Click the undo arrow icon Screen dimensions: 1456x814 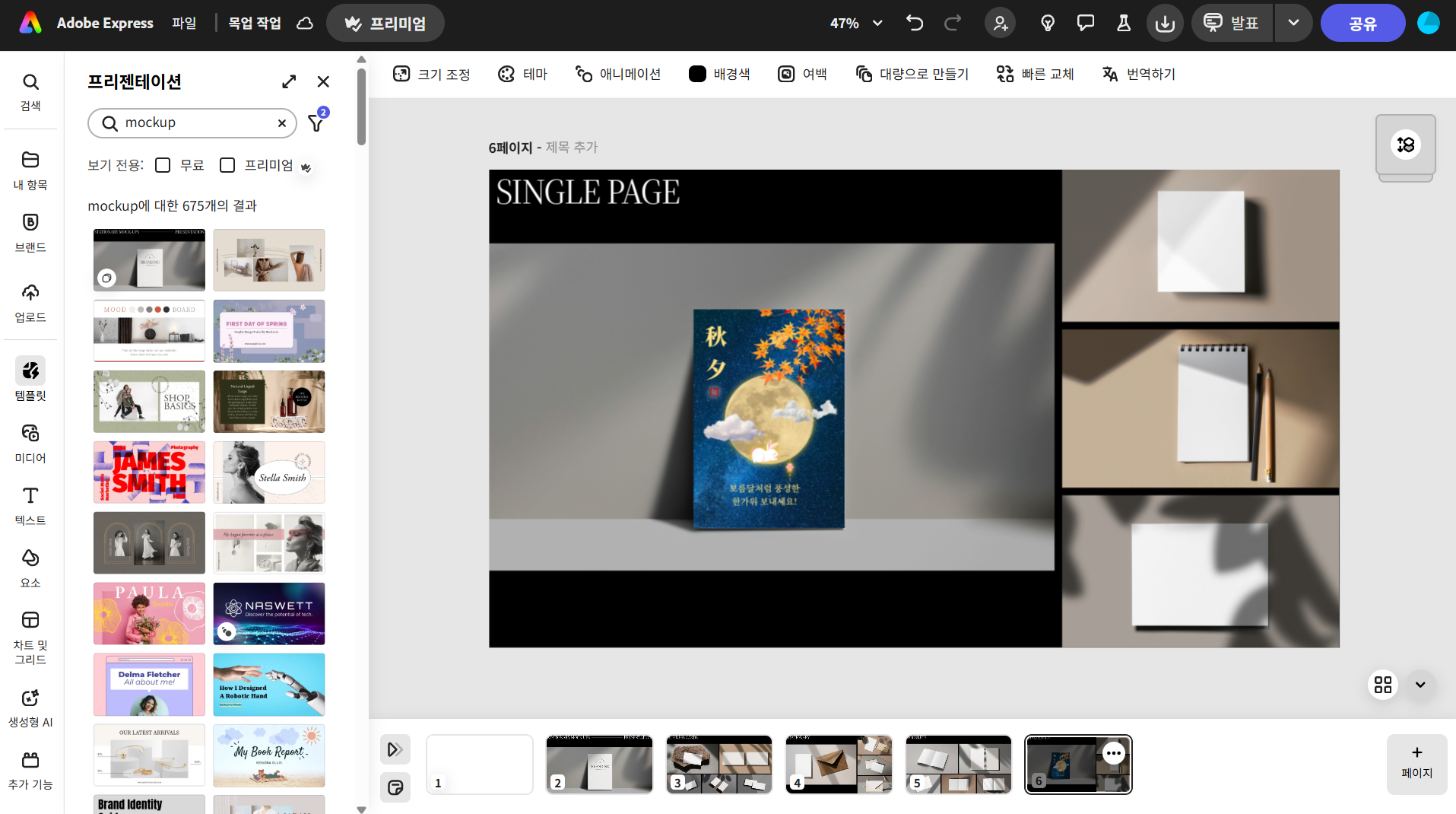pos(915,23)
